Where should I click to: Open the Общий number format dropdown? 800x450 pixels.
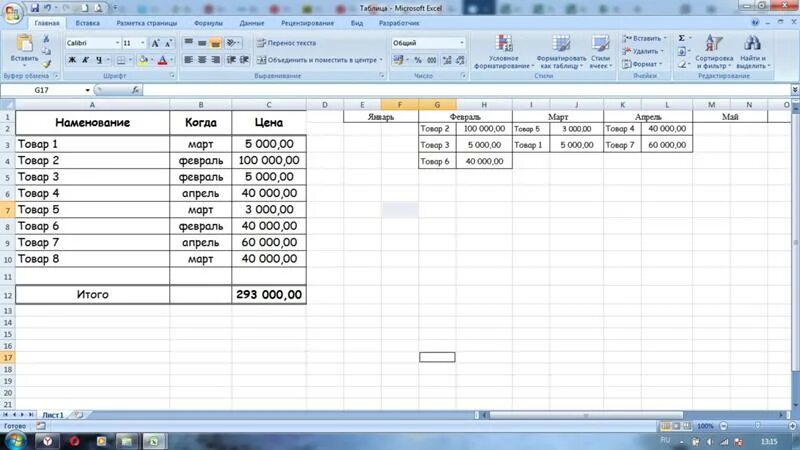coord(462,43)
